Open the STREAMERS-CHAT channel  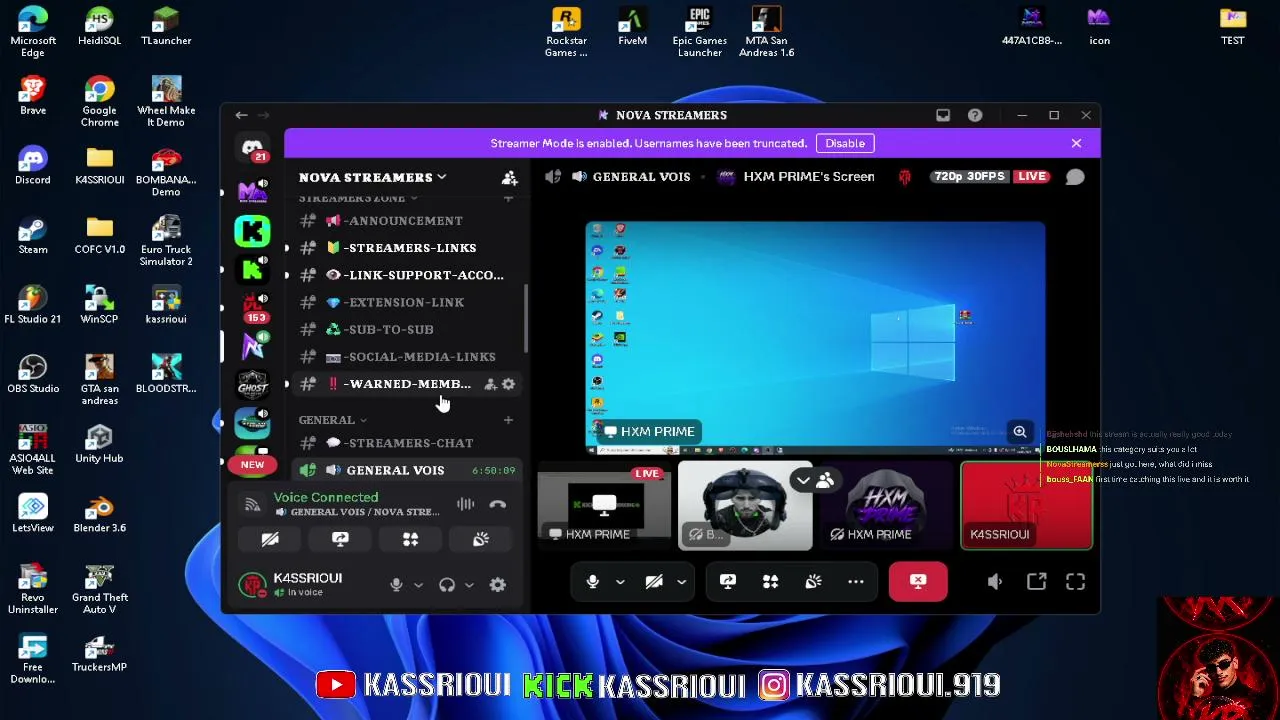click(406, 443)
